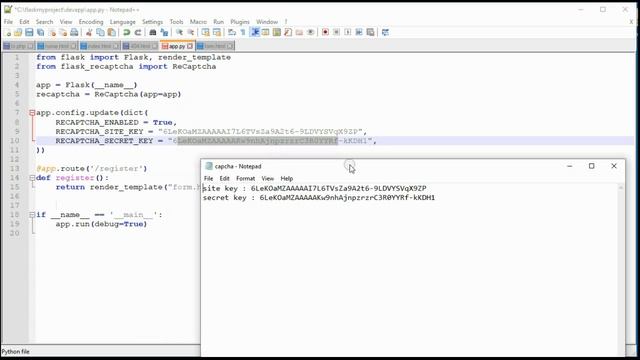Create a new file from the toolbar
640x360 pixels.
[x=7, y=32]
